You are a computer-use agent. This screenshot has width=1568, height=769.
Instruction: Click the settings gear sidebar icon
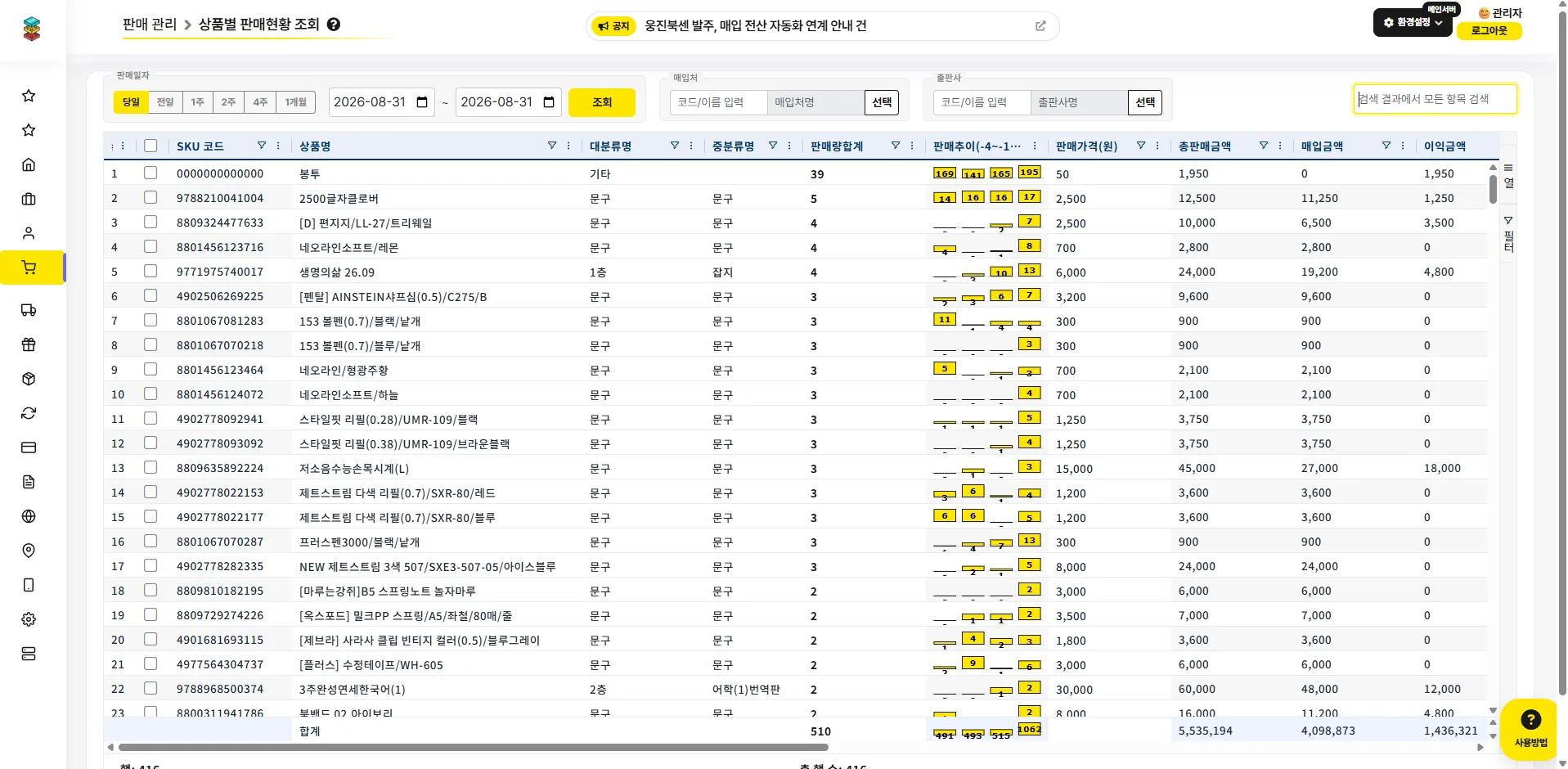click(x=29, y=619)
